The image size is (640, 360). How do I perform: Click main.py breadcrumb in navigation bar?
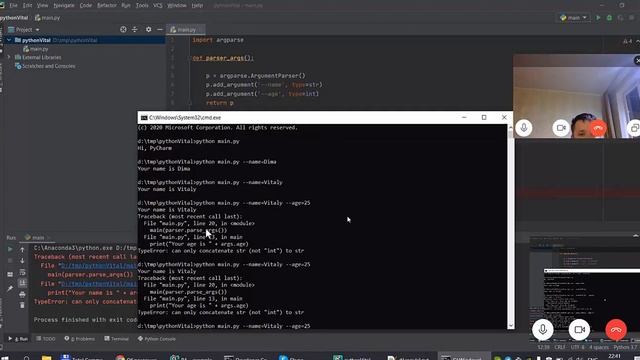tap(47, 18)
